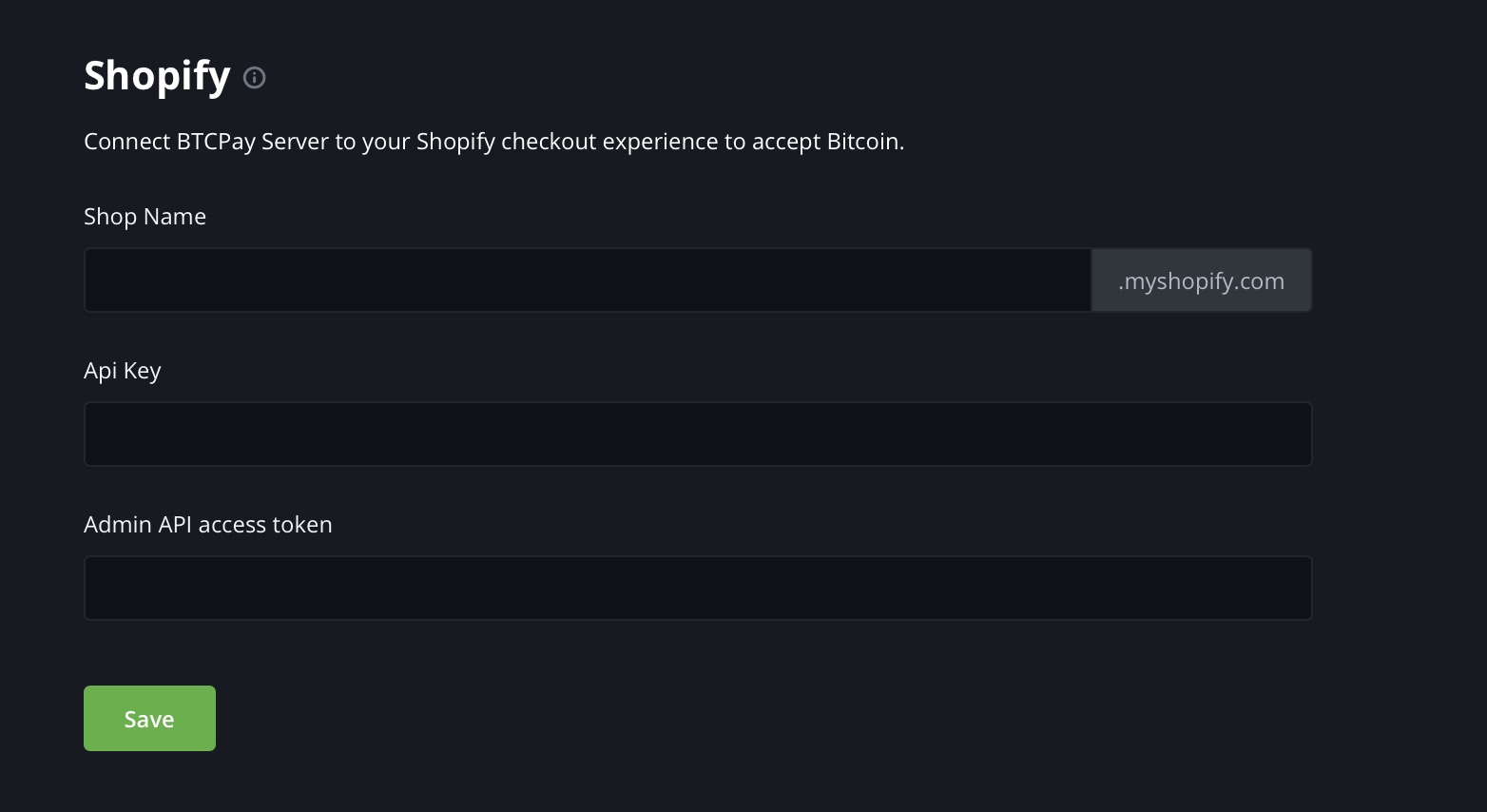Viewport: 1487px width, 812px height.
Task: Select the Admin API access token field
Action: [697, 588]
